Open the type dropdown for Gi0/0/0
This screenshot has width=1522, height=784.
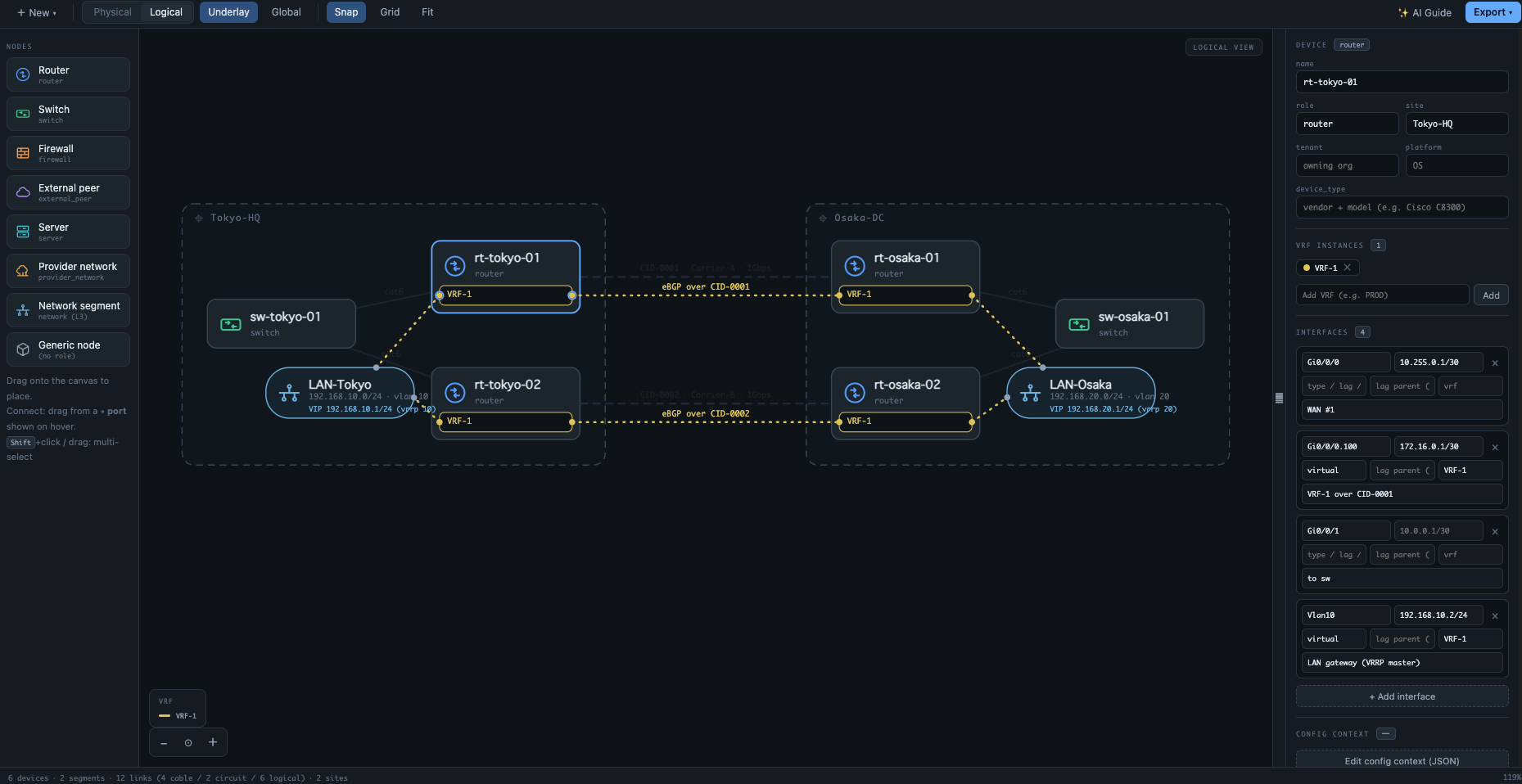click(1334, 386)
